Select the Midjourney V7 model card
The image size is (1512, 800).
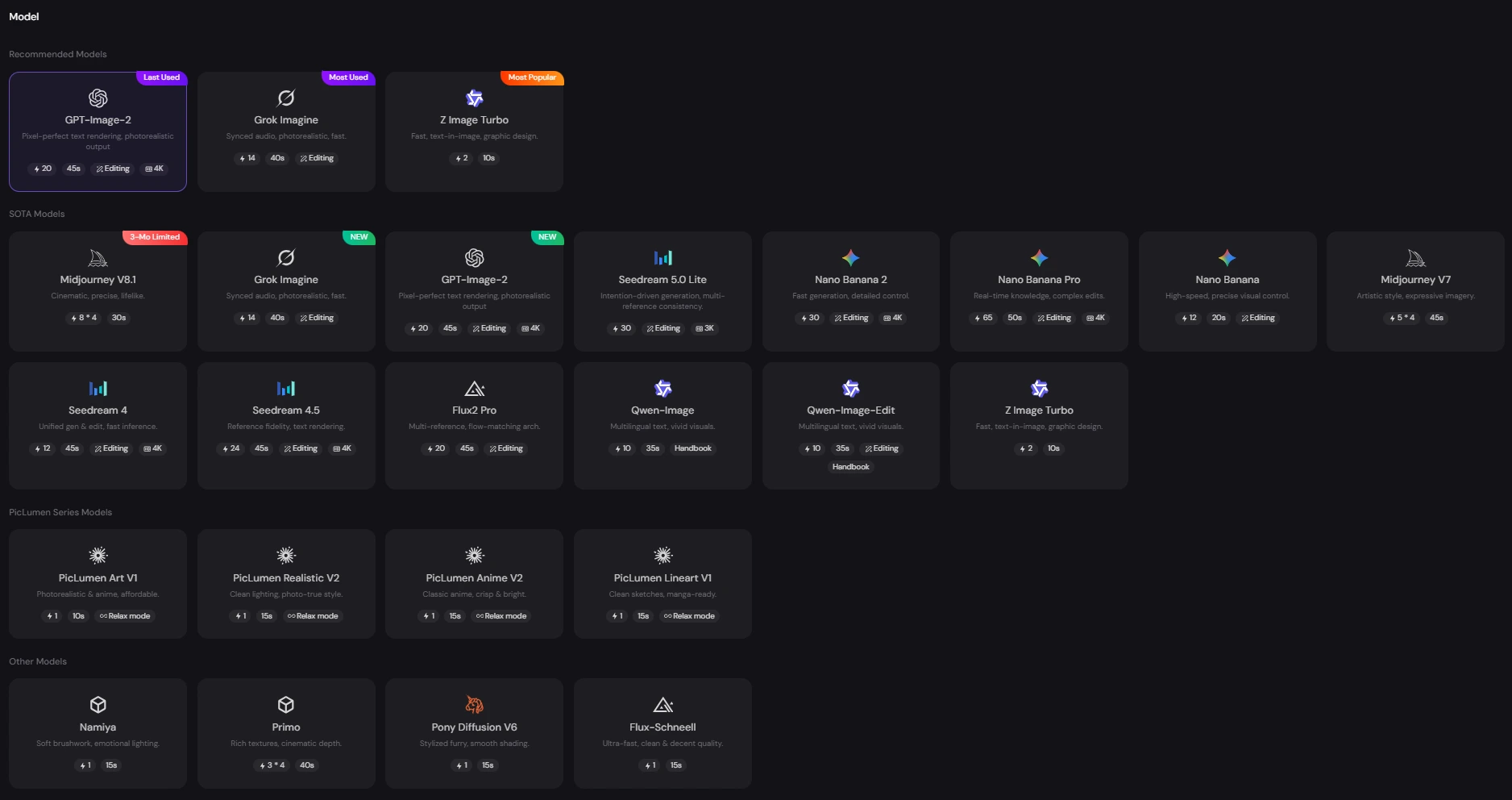point(1415,291)
